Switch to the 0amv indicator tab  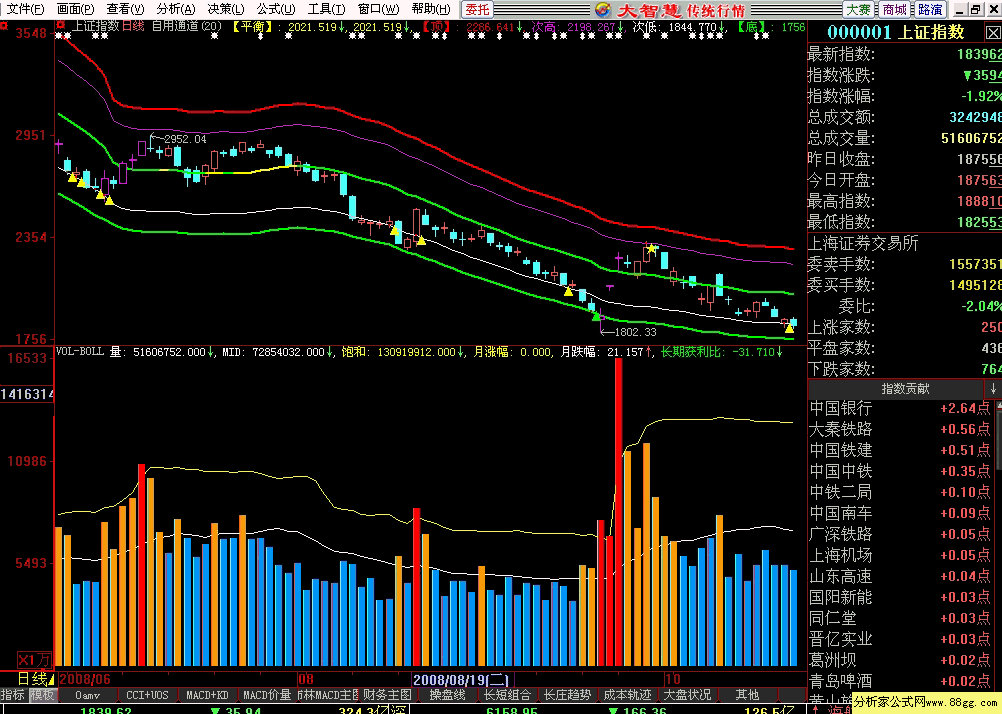click(88, 695)
